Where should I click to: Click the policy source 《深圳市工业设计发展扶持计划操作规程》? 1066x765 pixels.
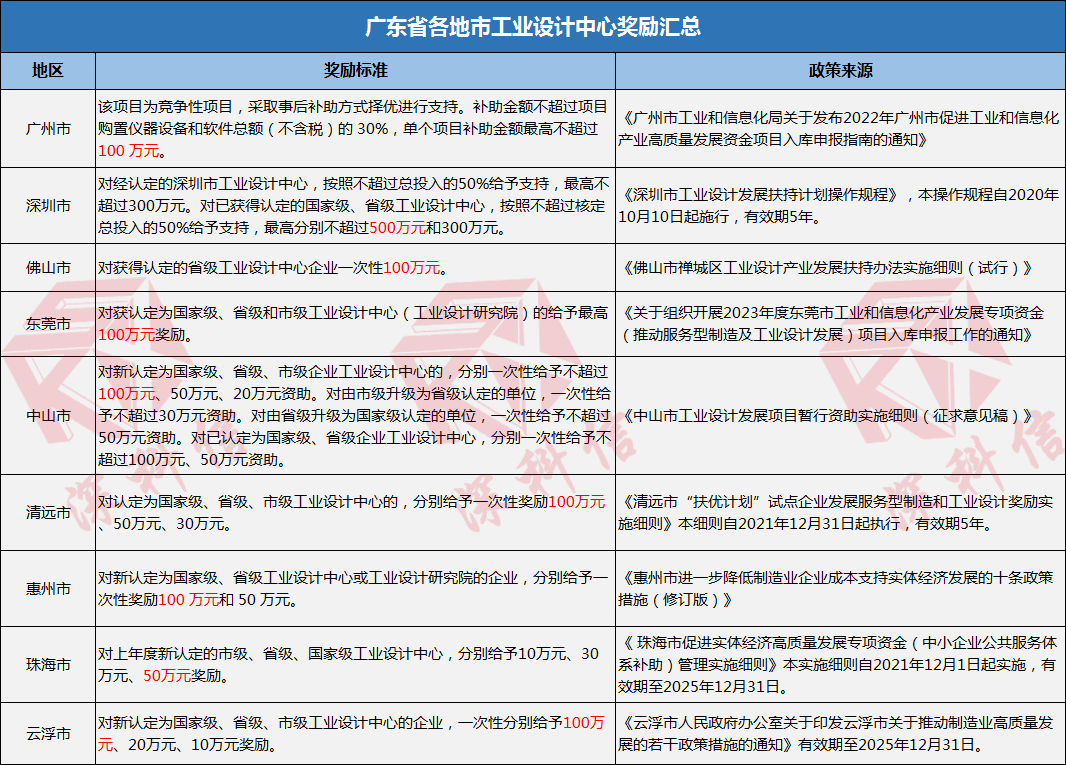click(839, 205)
